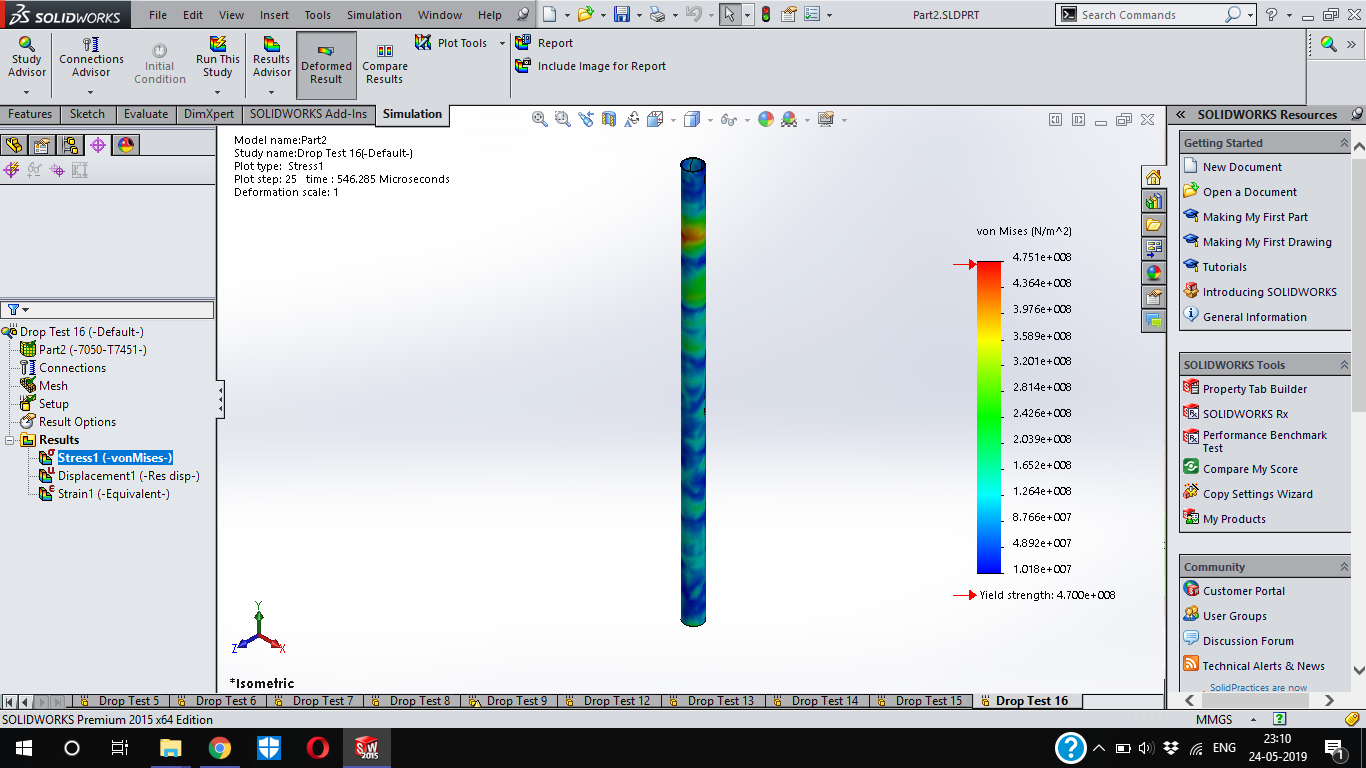The height and width of the screenshot is (768, 1366).
Task: Click the Print icon
Action: (x=656, y=14)
